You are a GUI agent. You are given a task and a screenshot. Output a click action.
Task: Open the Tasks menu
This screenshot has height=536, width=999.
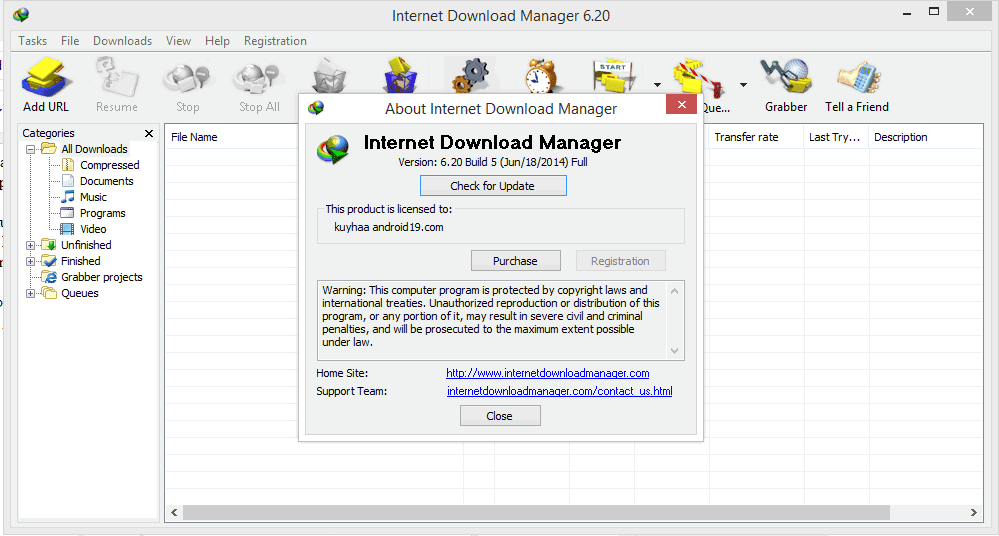pos(32,41)
